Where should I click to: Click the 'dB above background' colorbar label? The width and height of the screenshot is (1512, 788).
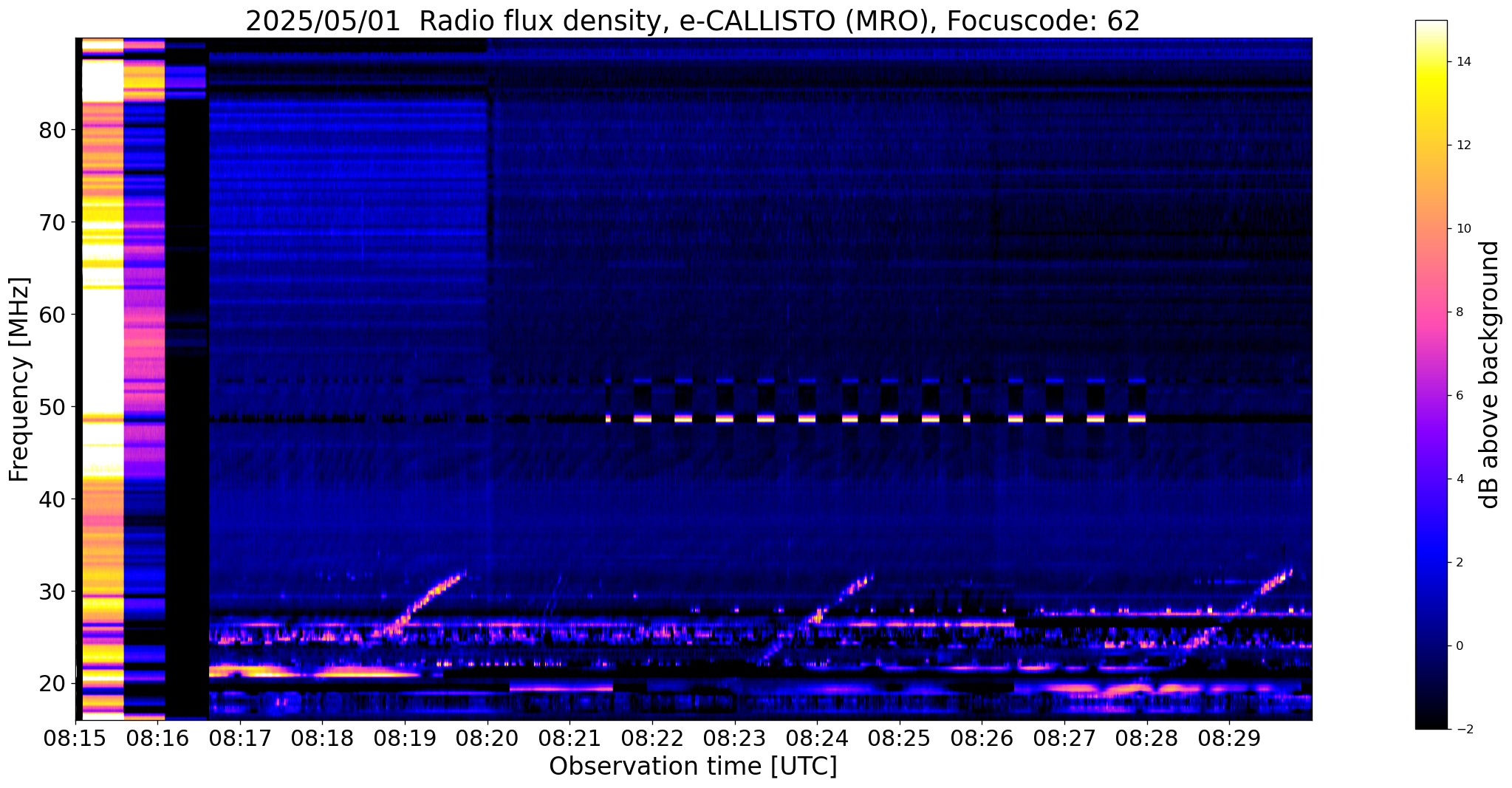tap(1490, 374)
